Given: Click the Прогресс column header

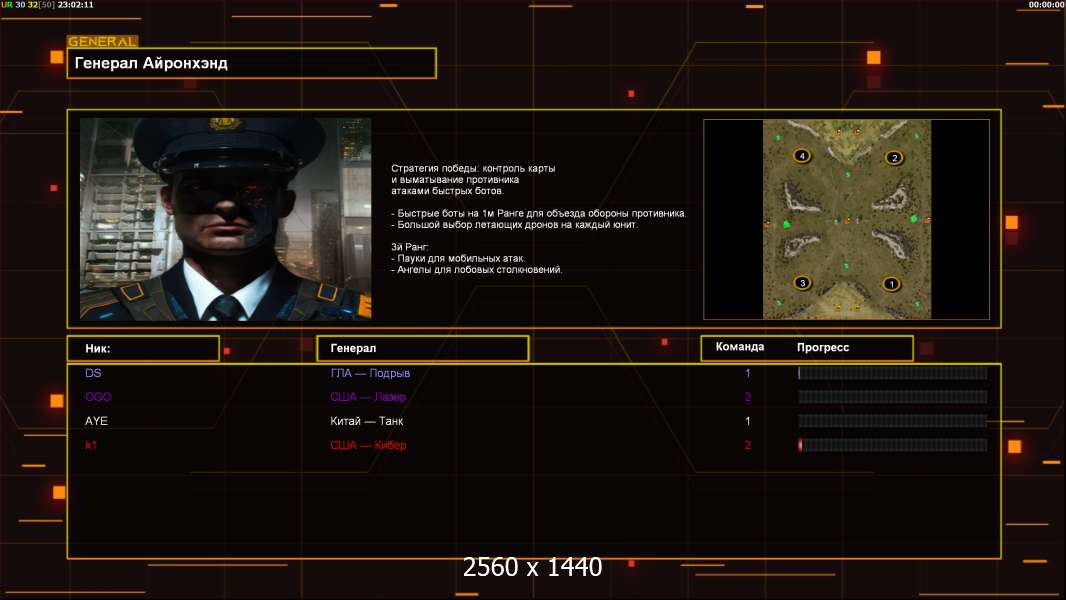Looking at the screenshot, I should 823,347.
